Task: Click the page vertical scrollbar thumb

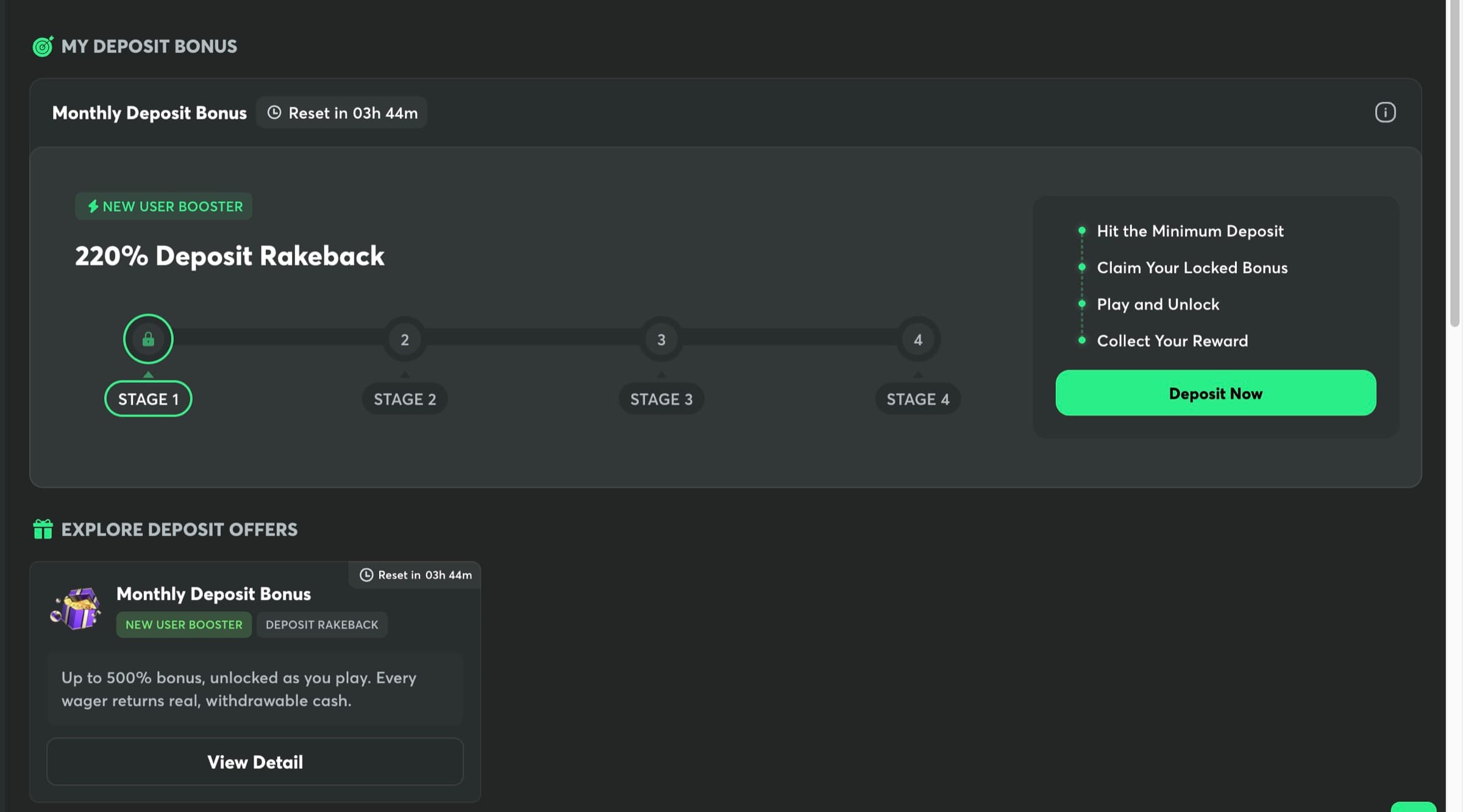Action: [x=1454, y=163]
